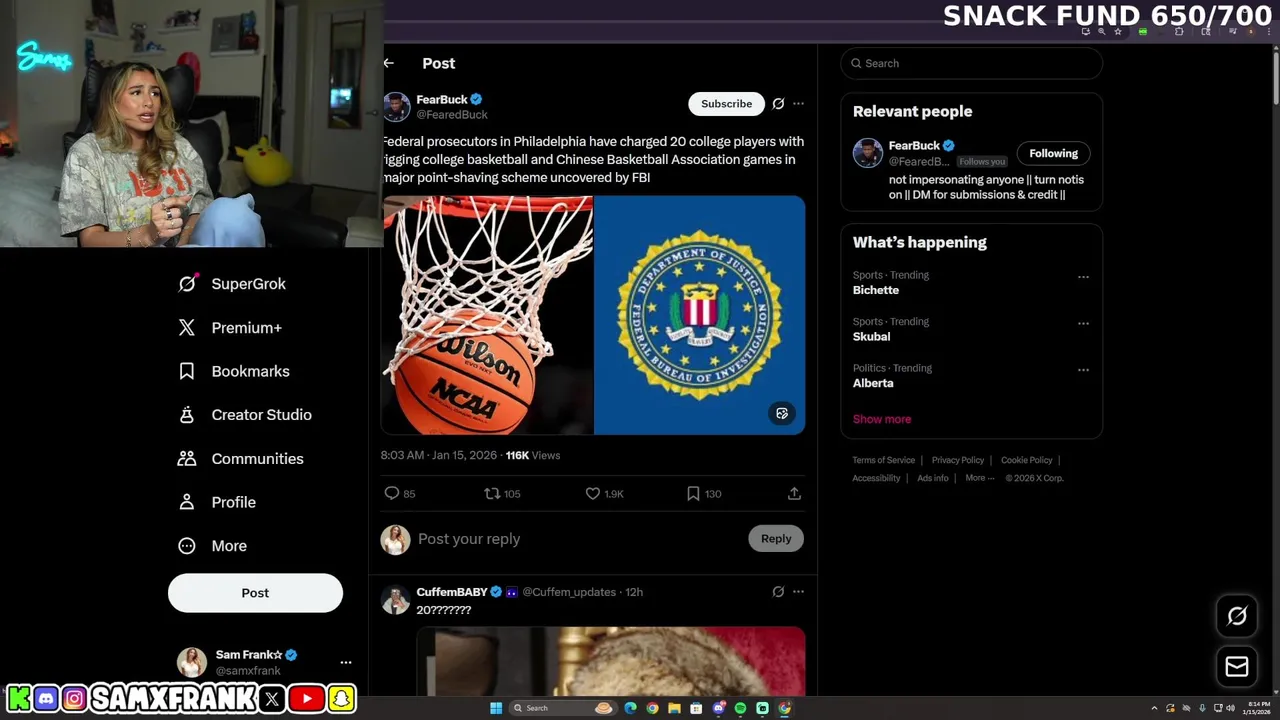Open options dots for Bichette trend
Image resolution: width=1280 pixels, height=720 pixels.
coord(1083,277)
